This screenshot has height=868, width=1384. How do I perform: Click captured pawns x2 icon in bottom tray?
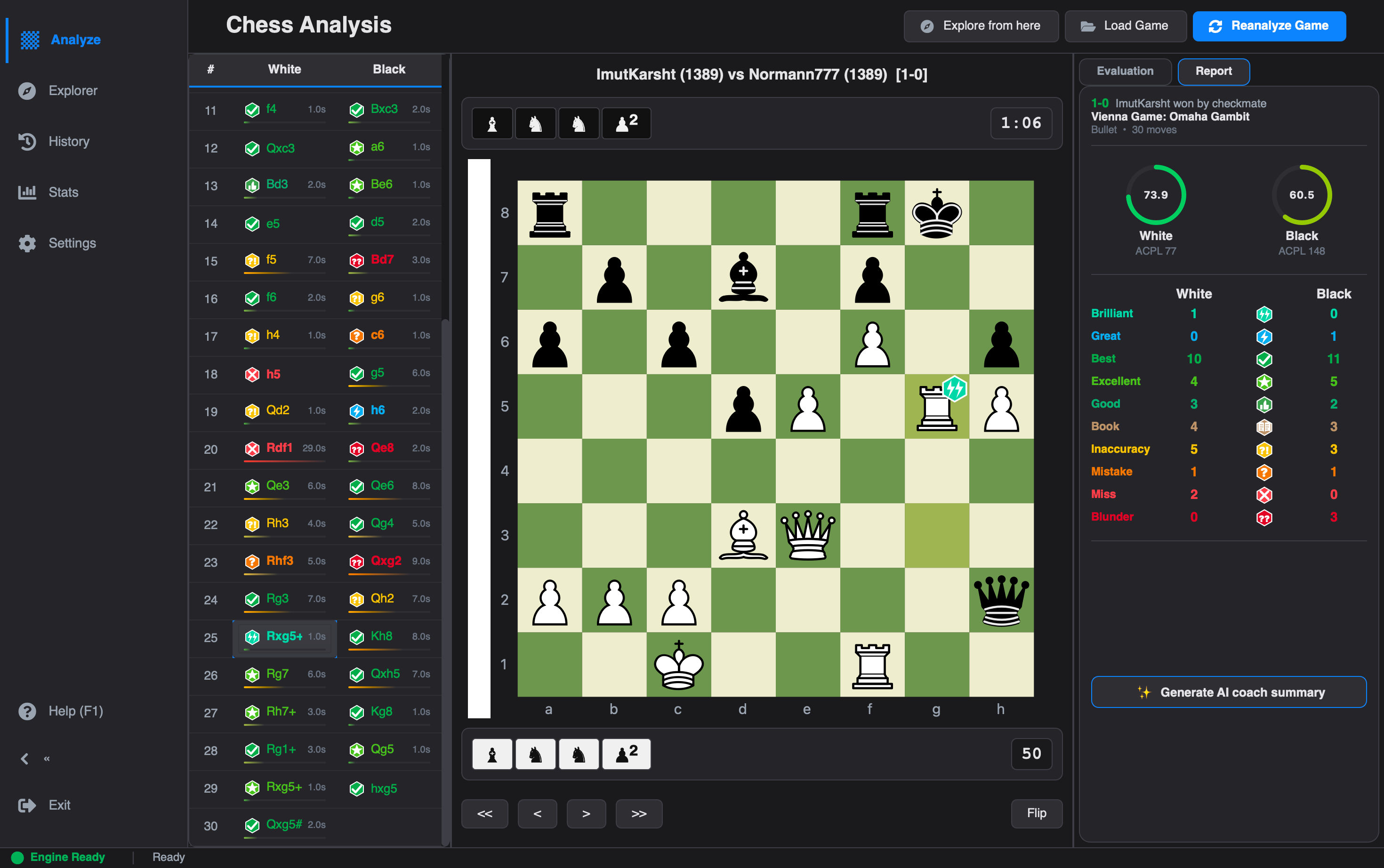click(626, 753)
